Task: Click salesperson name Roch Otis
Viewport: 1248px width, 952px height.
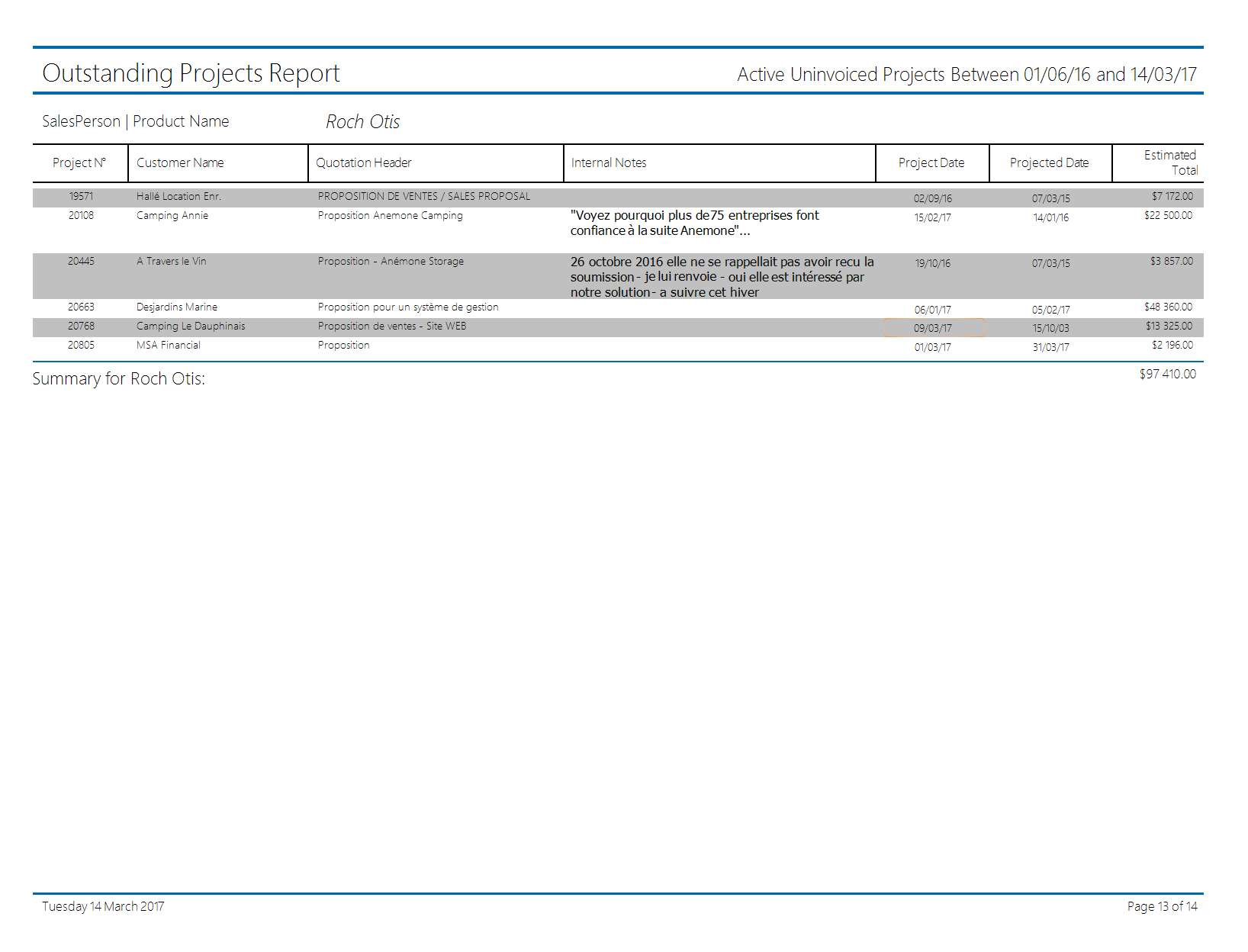Action: tap(362, 122)
